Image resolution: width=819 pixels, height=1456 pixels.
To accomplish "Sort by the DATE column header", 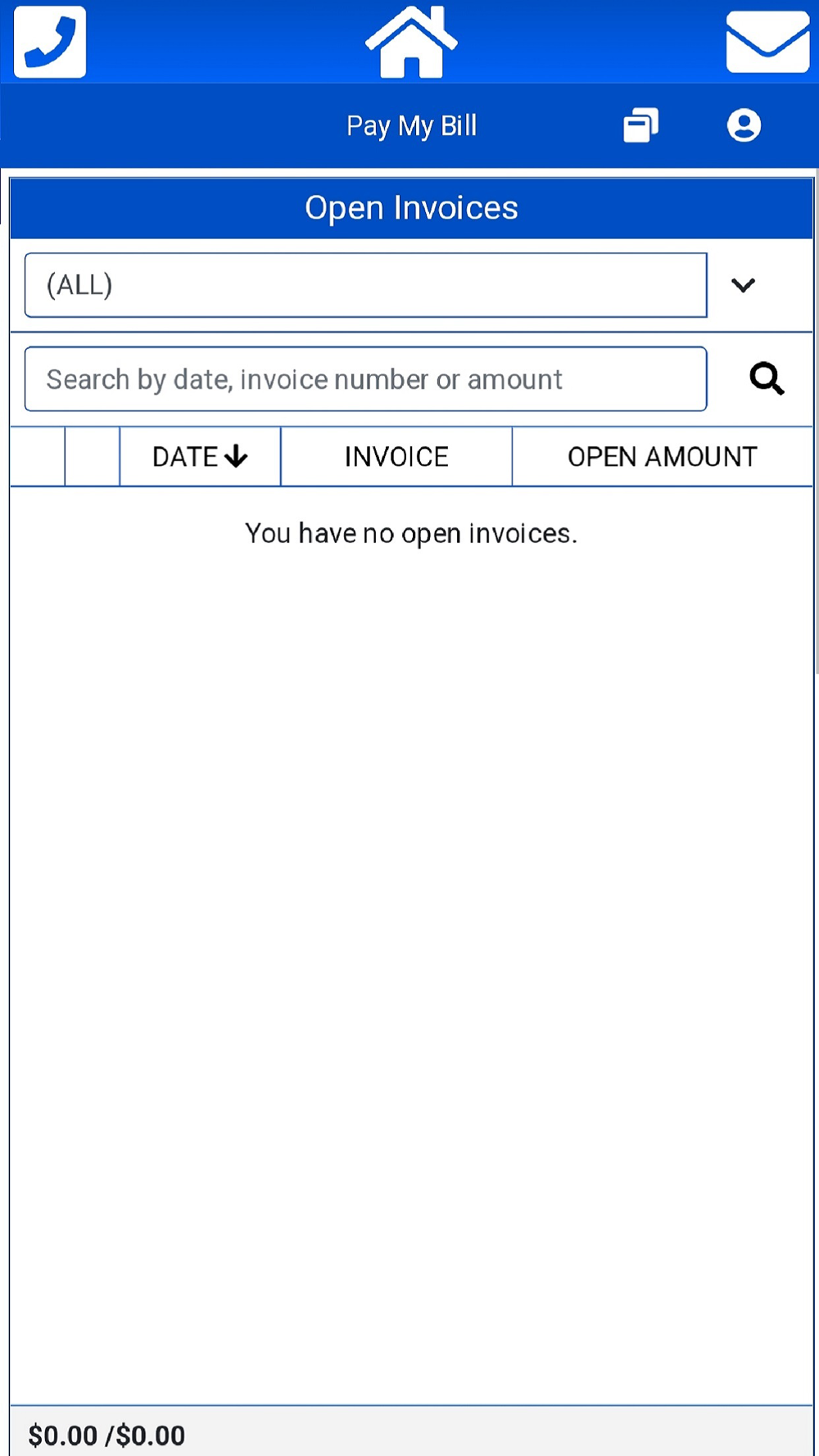I will 201,456.
